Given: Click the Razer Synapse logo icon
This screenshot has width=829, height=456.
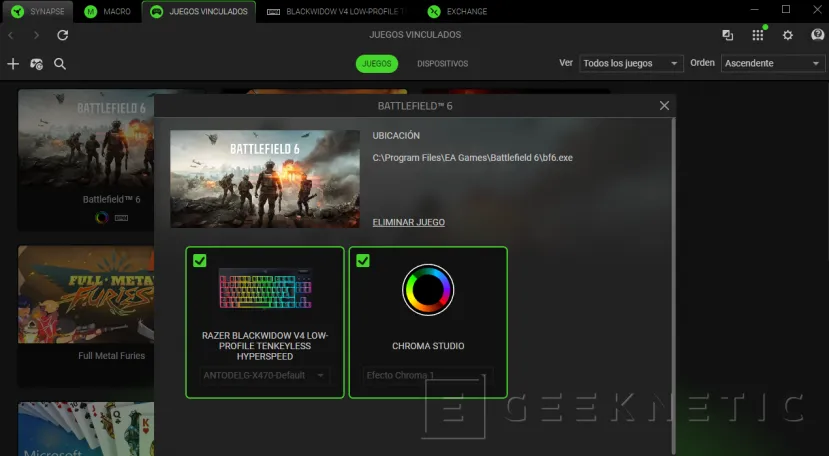Looking at the screenshot, I should 17,12.
